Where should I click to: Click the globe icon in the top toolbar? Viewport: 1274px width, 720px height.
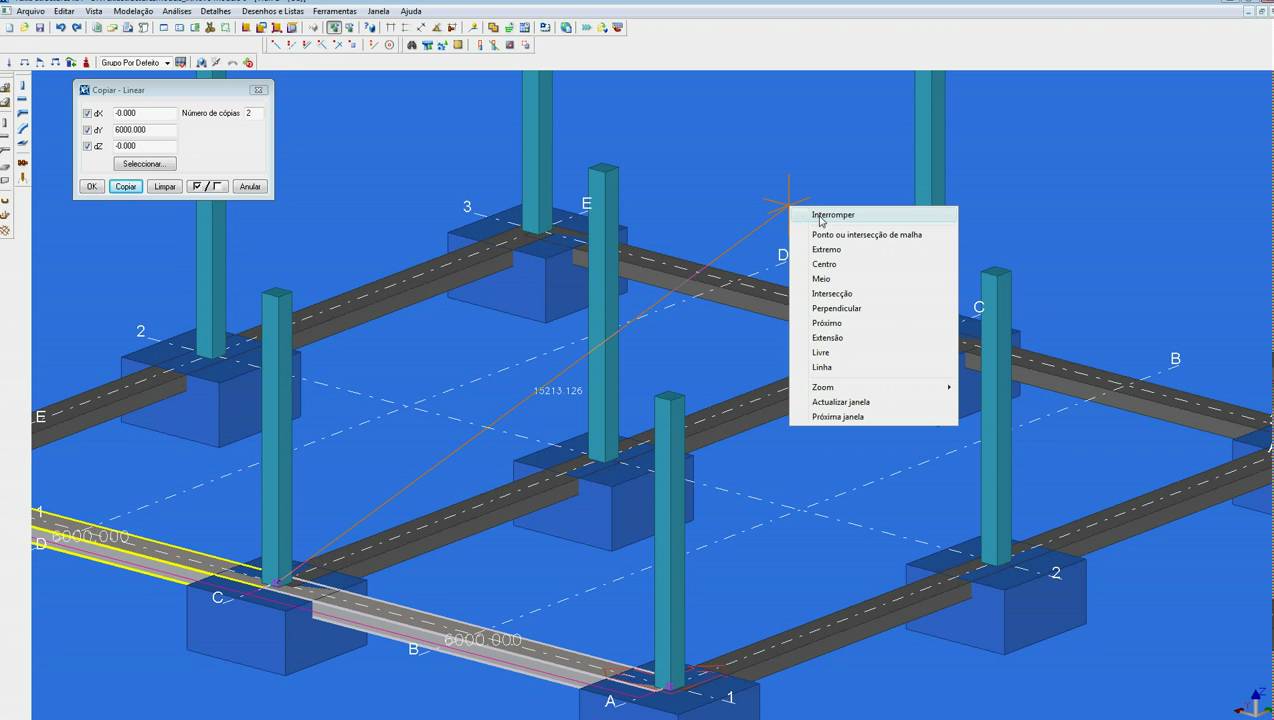pyautogui.click(x=566, y=27)
